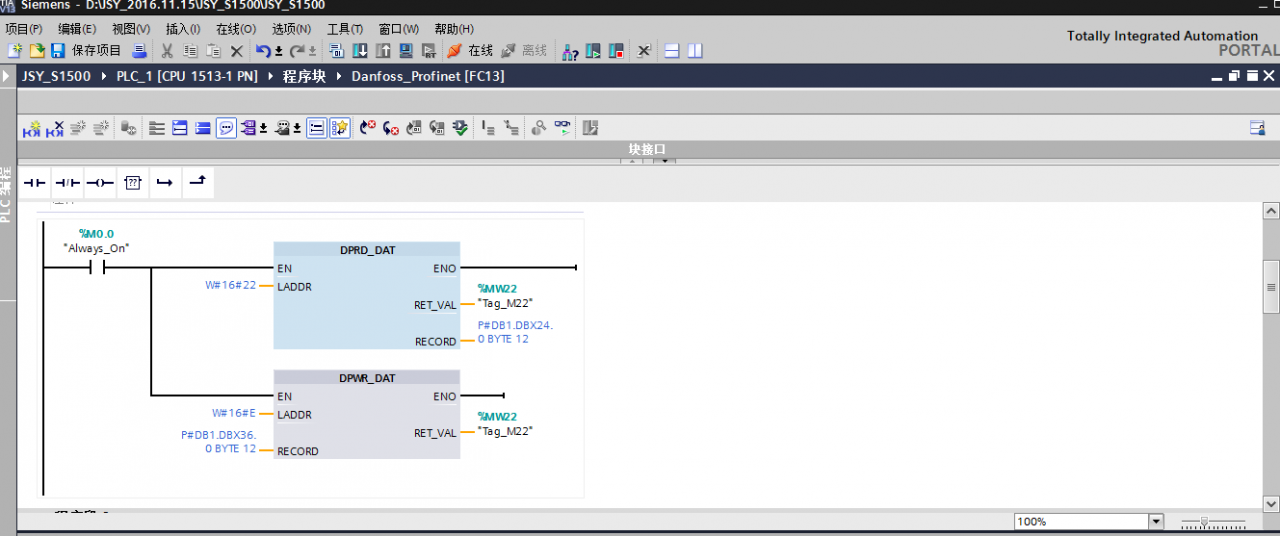Viewport: 1280px width, 536px height.
Task: Go online using the 在线 button
Action: [x=470, y=50]
